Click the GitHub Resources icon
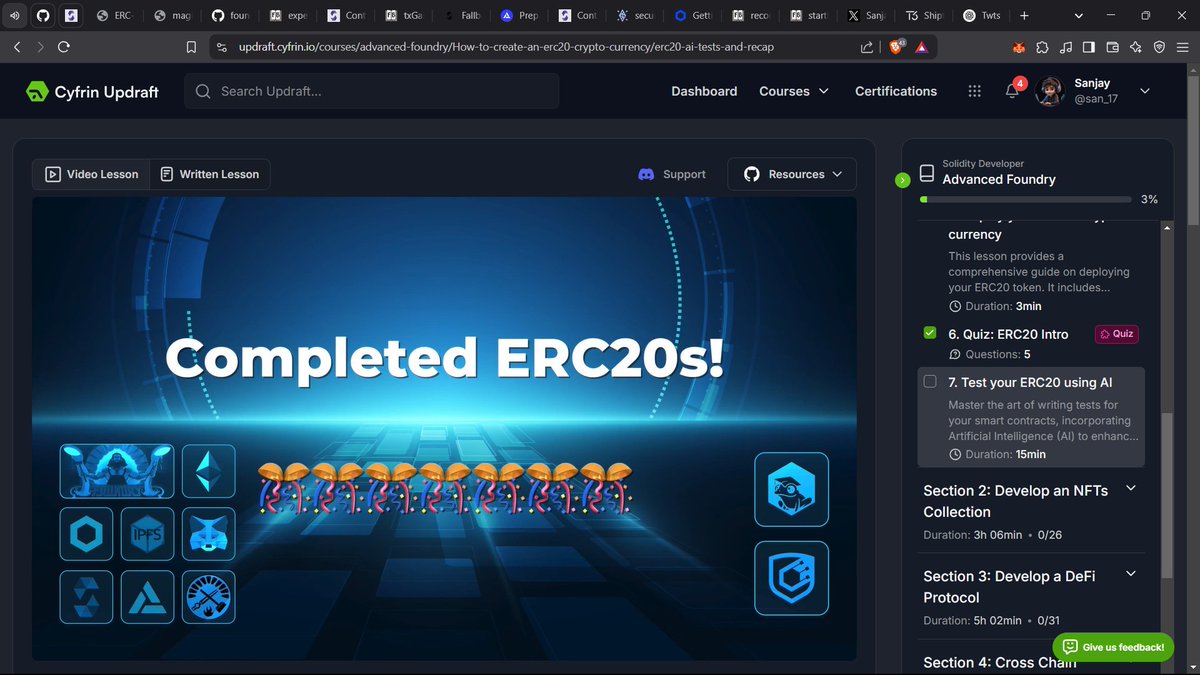The height and width of the screenshot is (675, 1200). click(x=751, y=173)
